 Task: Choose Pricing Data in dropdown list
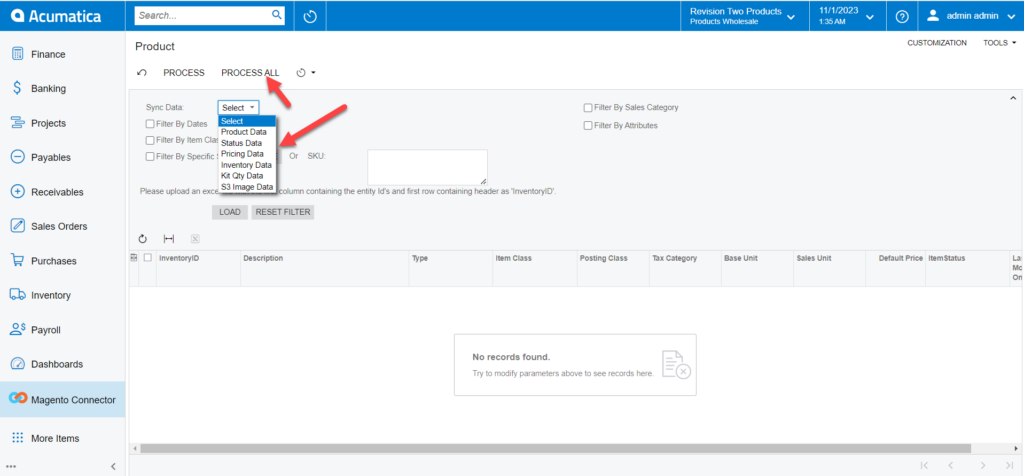tap(248, 154)
